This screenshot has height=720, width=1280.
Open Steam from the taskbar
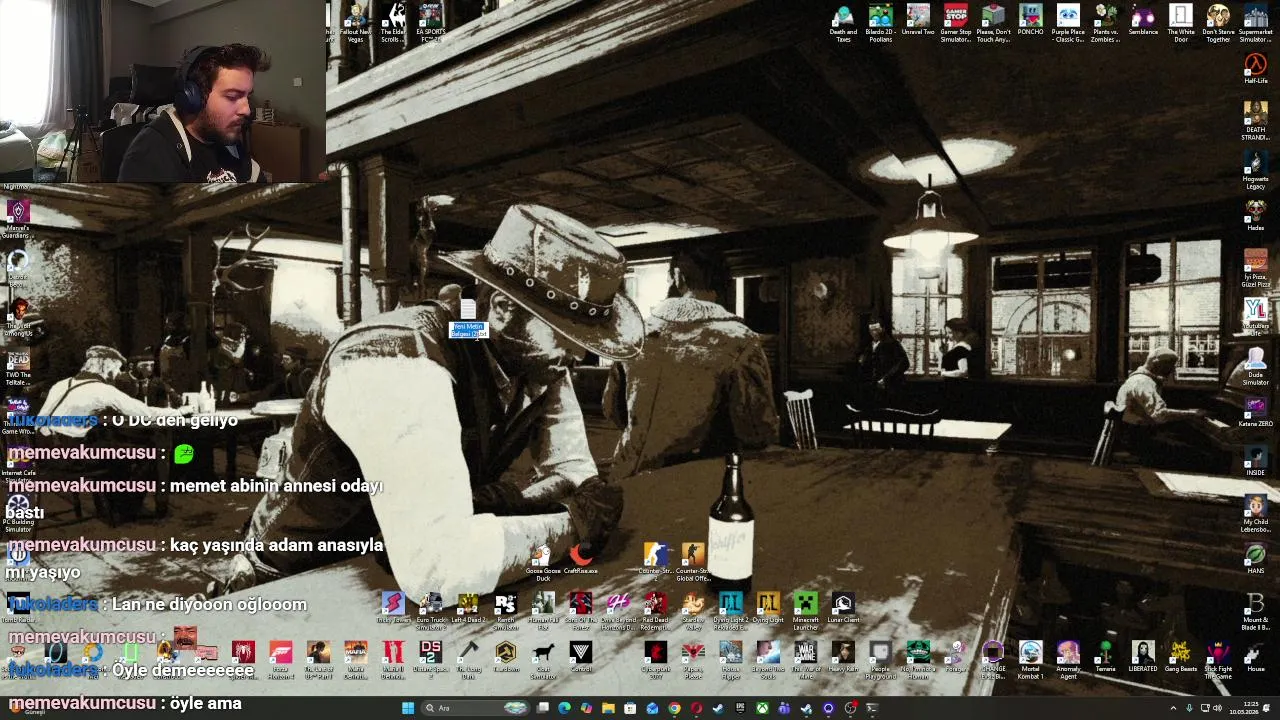[718, 709]
